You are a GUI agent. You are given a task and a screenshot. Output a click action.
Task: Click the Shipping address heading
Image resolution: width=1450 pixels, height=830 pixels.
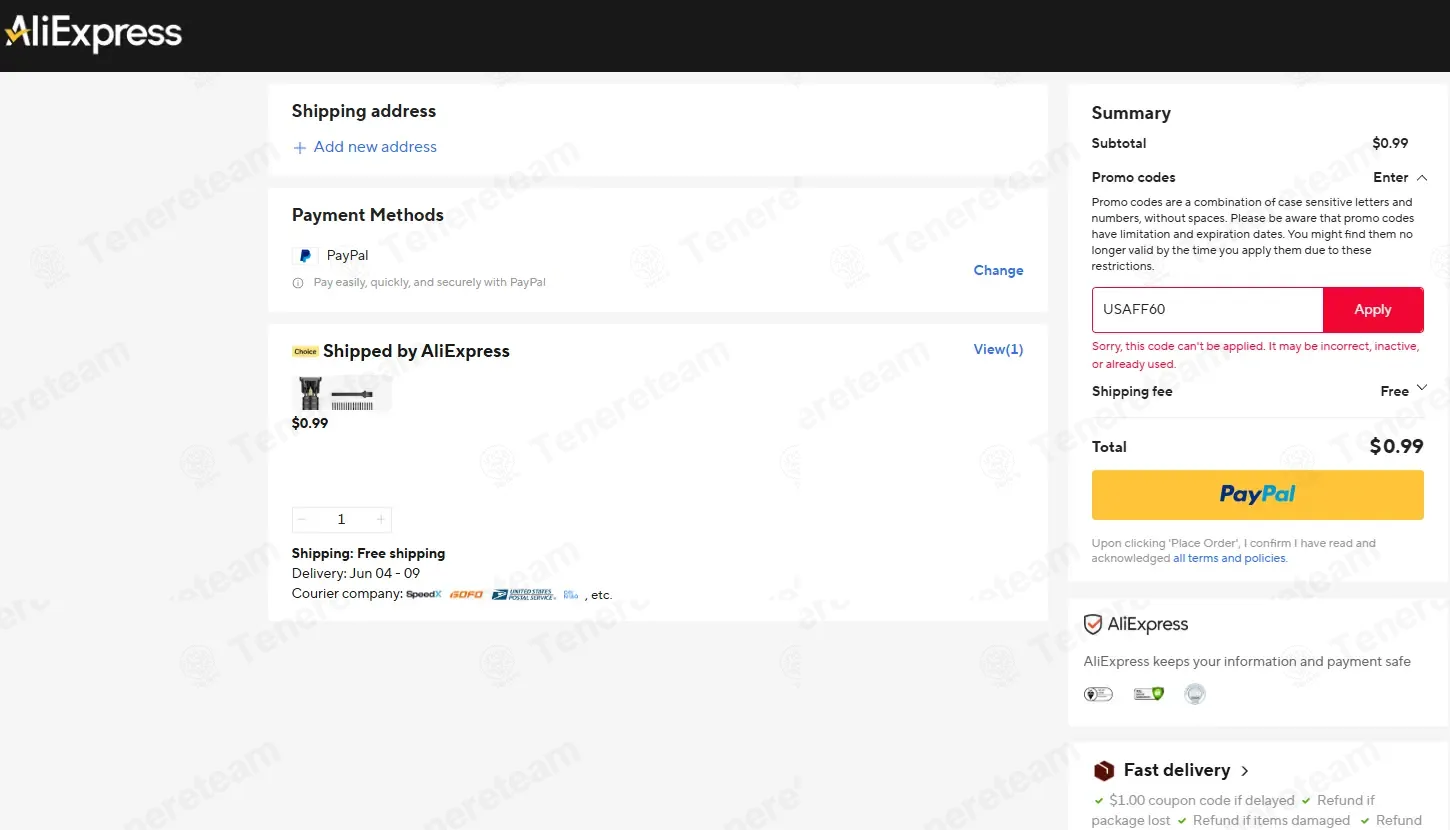click(x=364, y=111)
